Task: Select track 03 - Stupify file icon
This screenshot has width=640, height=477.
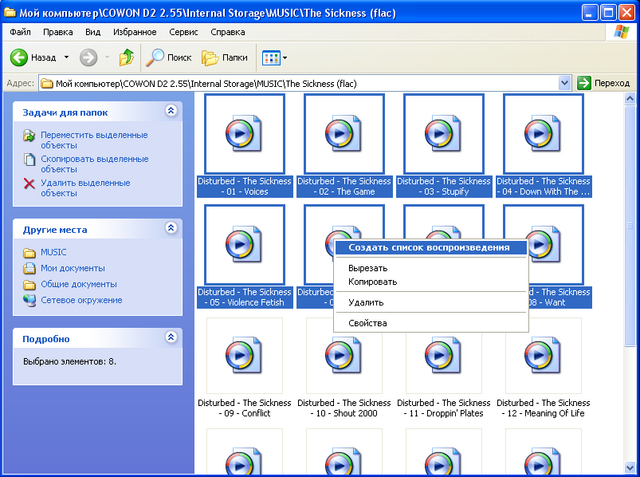Action: pyautogui.click(x=444, y=133)
